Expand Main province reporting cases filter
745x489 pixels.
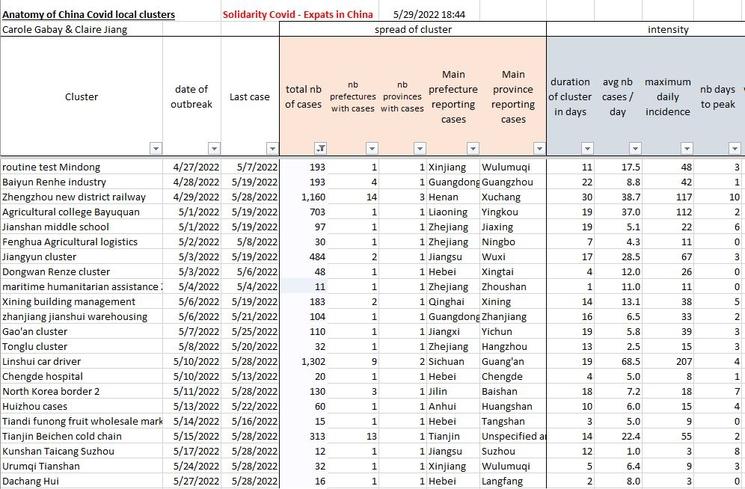click(537, 148)
